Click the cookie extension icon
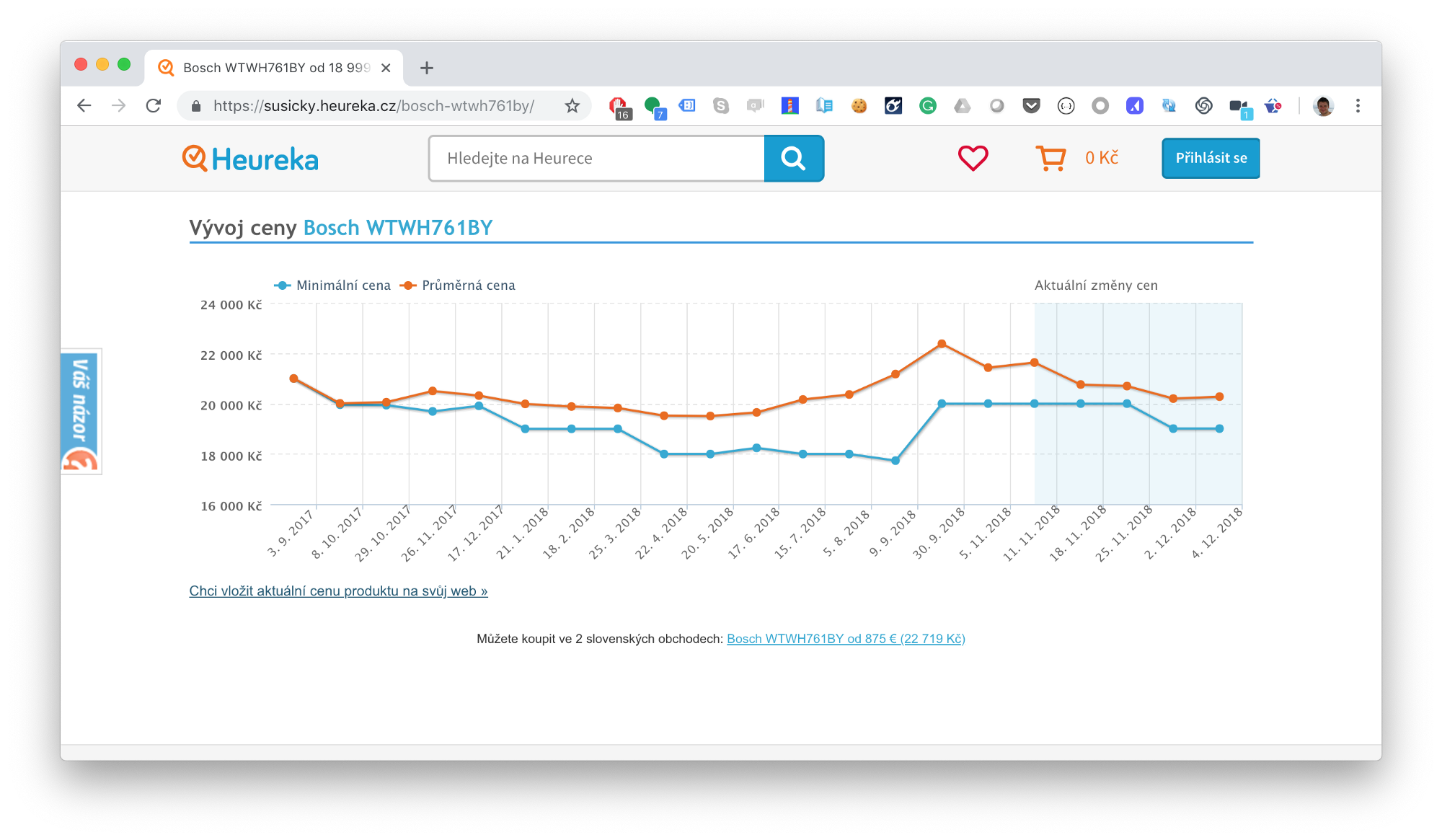 (x=858, y=106)
